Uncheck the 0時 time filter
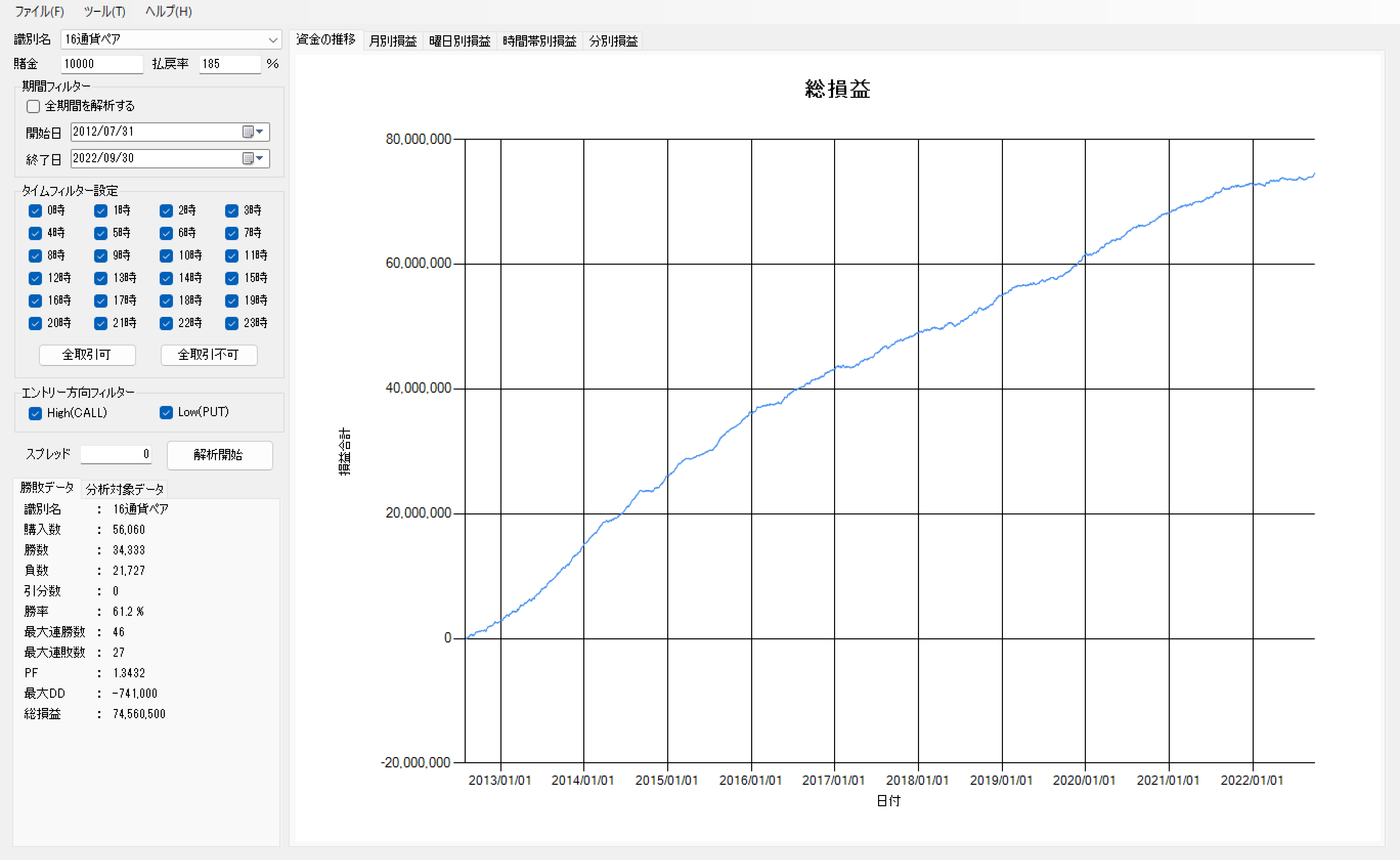This screenshot has height=860, width=1400. point(35,211)
